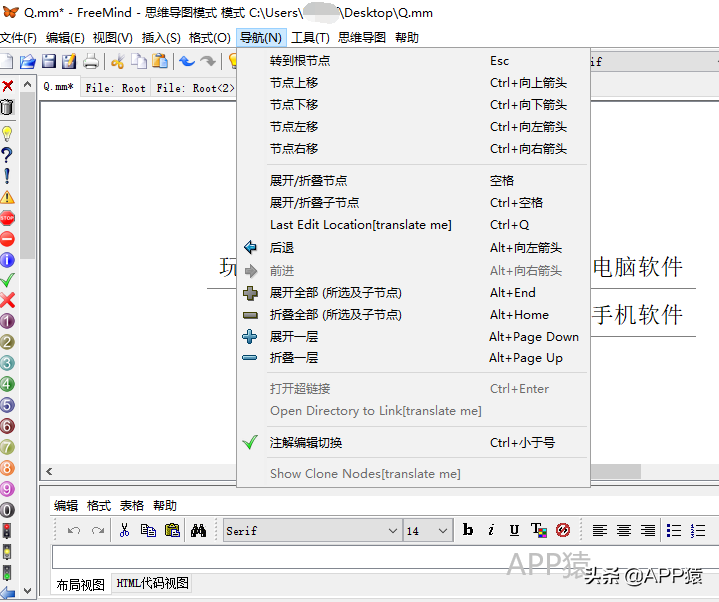Open the 文件(F) menu

[18, 38]
